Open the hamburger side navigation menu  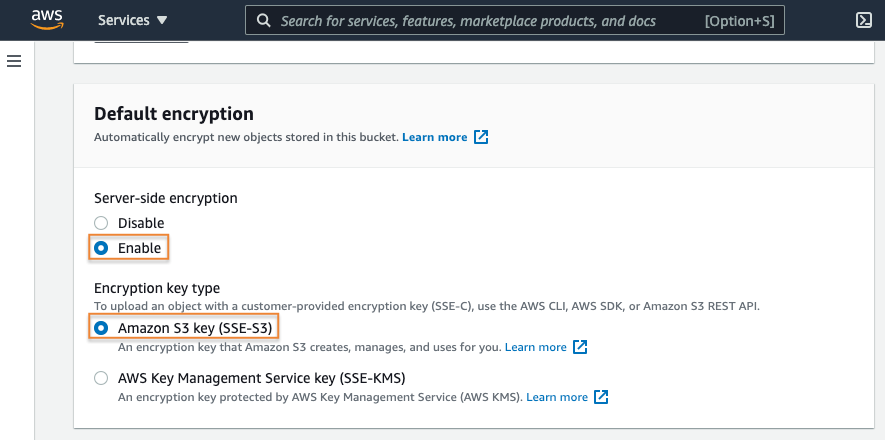[14, 61]
